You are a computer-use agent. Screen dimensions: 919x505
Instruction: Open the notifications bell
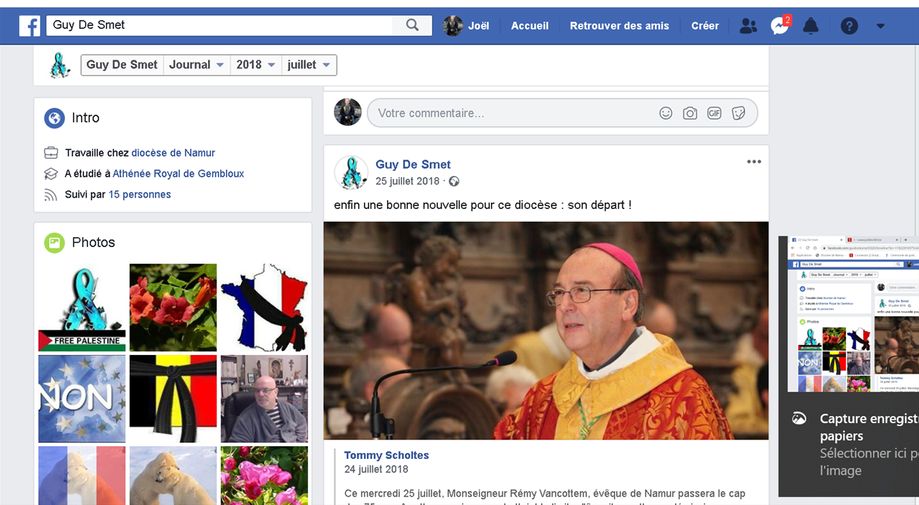pyautogui.click(x=811, y=26)
